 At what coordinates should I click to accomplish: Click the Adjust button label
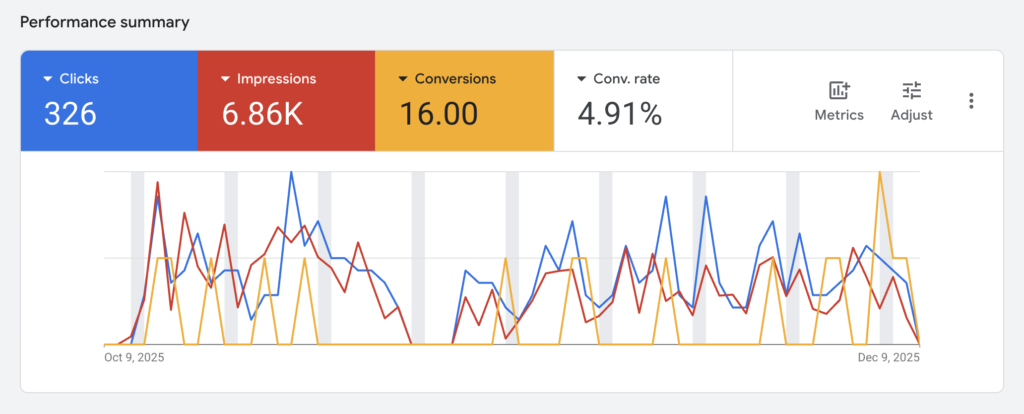click(x=911, y=115)
